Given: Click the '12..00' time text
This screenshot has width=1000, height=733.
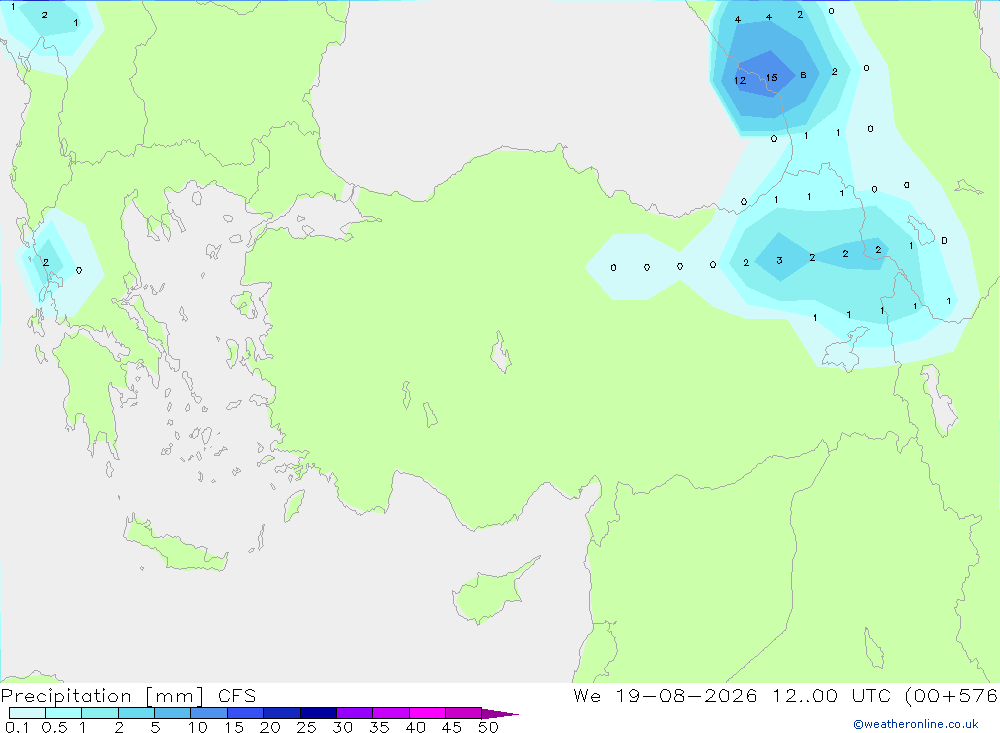Looking at the screenshot, I should (805, 695).
